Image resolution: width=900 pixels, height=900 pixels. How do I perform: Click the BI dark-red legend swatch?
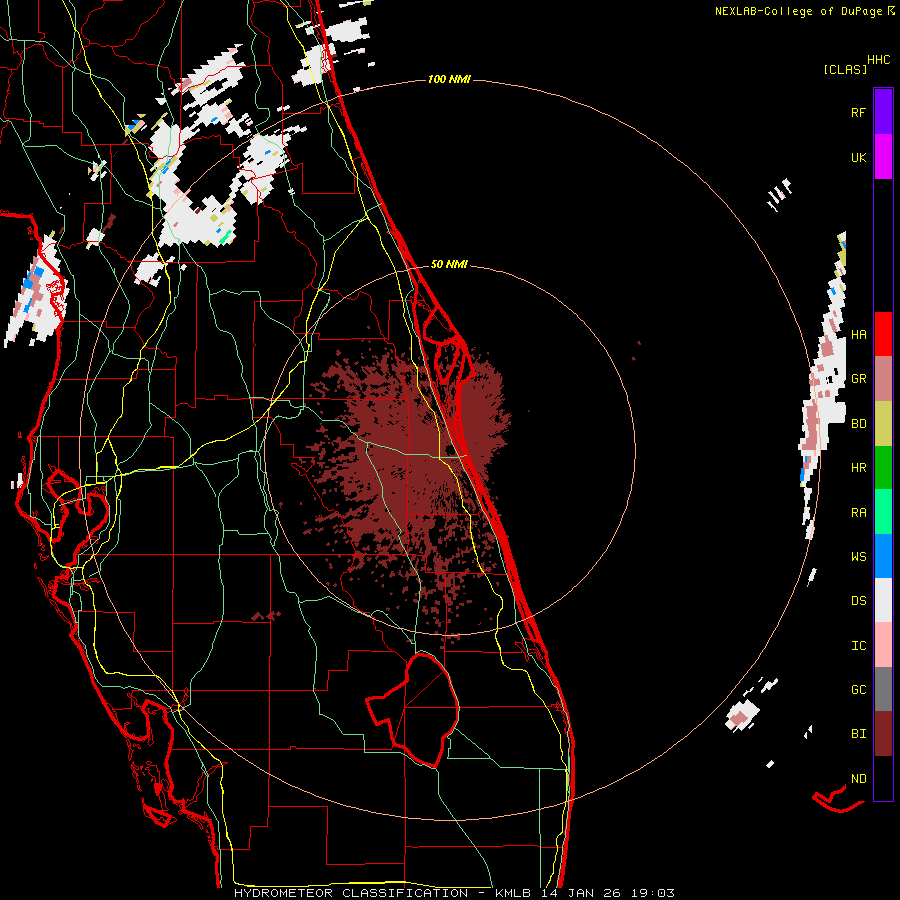pyautogui.click(x=883, y=734)
